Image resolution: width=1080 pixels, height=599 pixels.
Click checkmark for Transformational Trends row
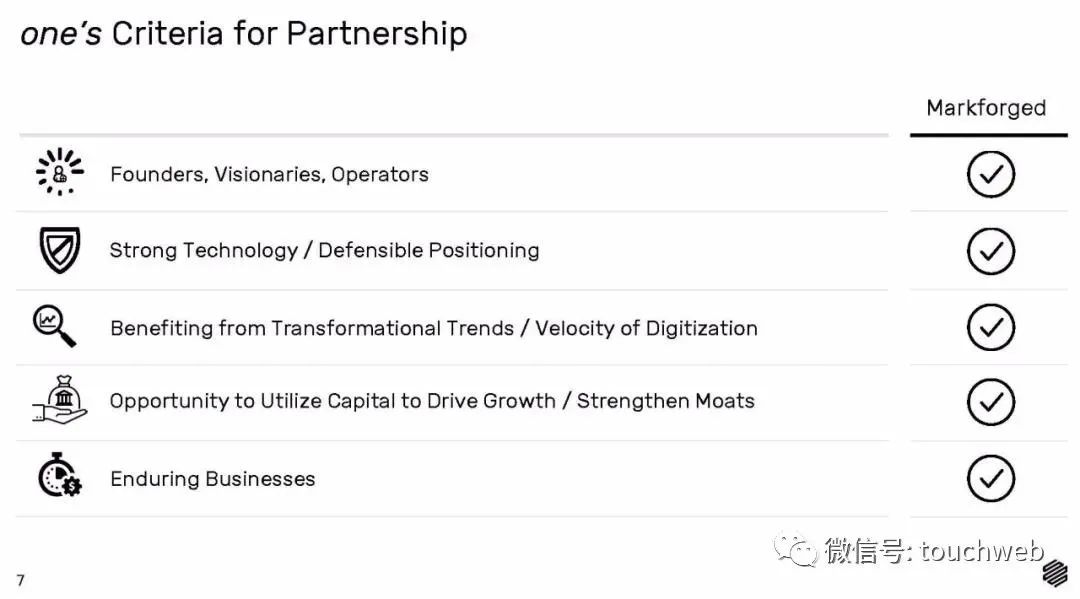(990, 327)
